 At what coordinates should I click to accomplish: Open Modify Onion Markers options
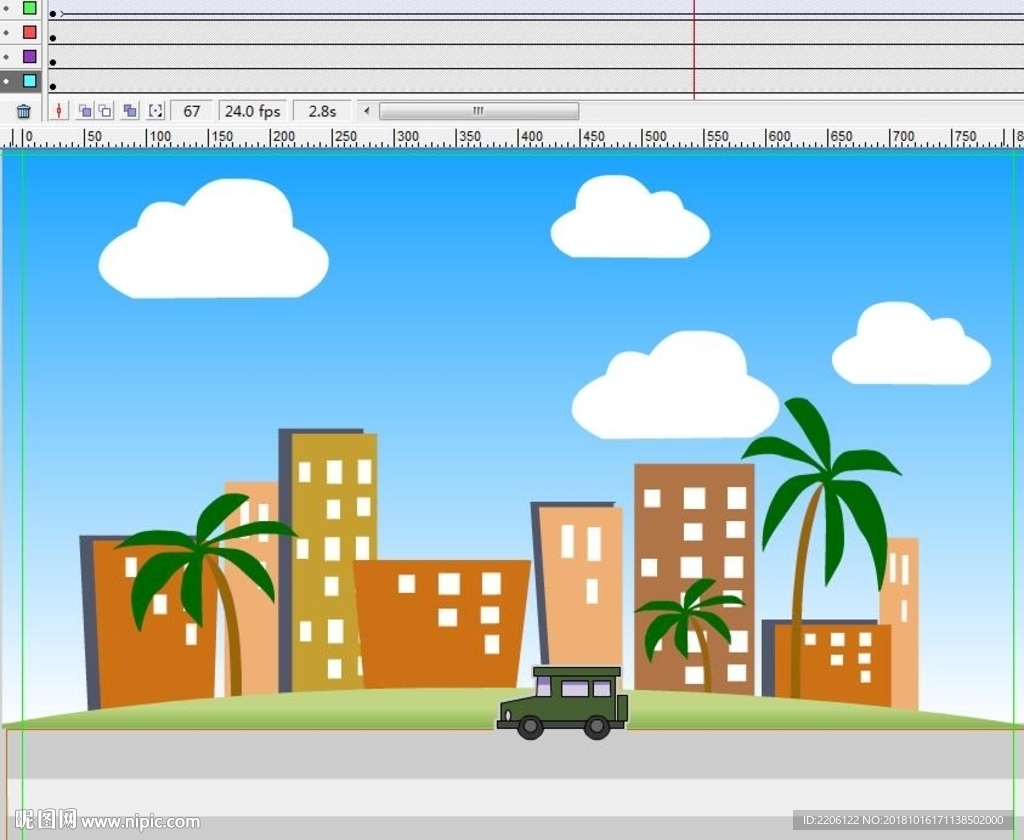tap(156, 111)
